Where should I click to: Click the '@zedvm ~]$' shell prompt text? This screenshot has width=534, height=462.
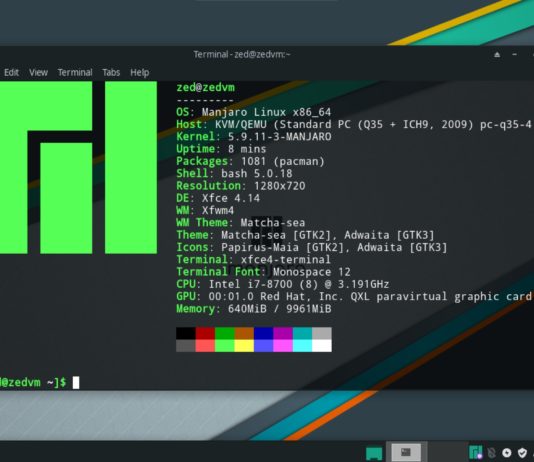(x=33, y=383)
